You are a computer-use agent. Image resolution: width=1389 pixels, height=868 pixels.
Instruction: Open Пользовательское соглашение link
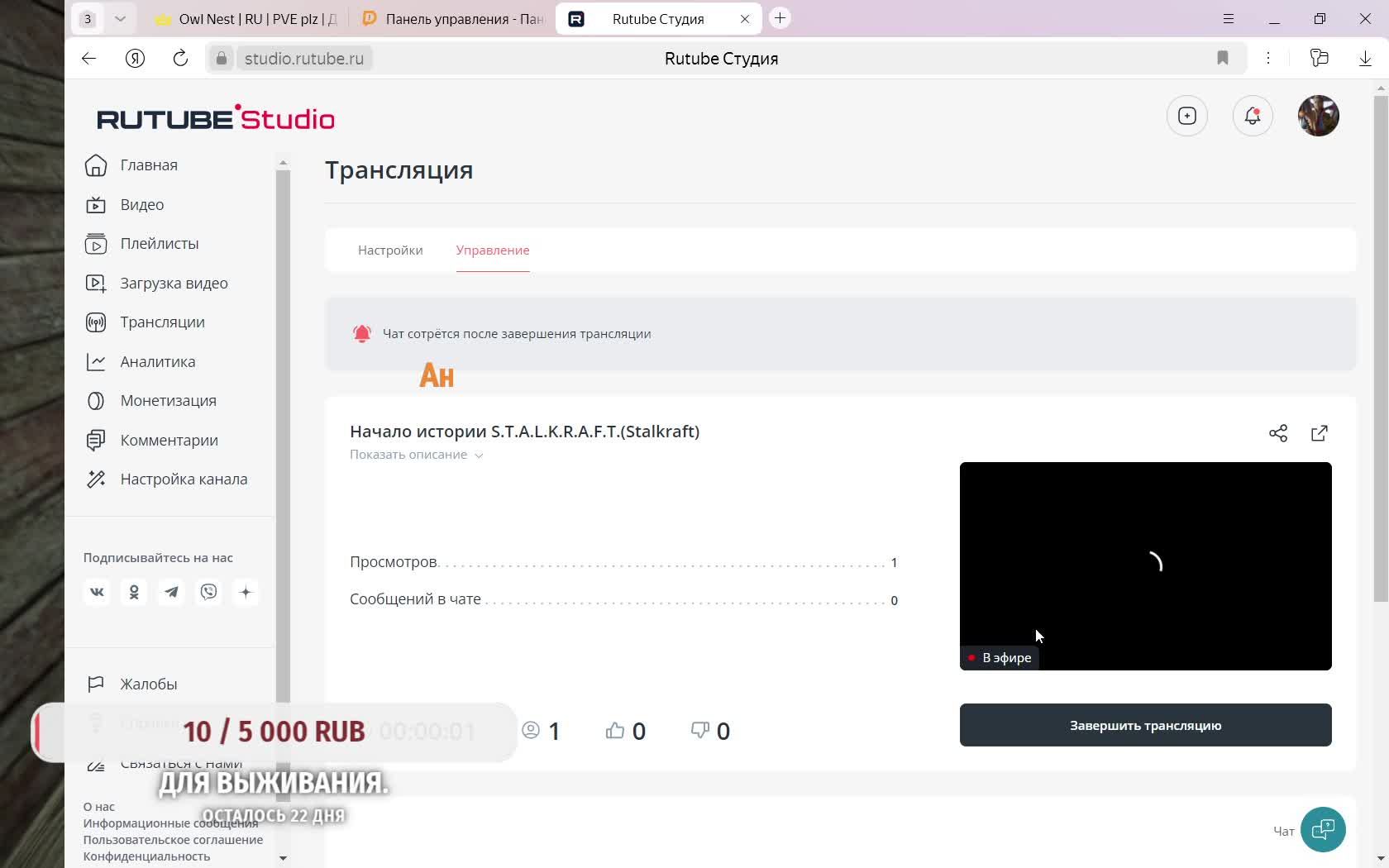(x=173, y=840)
